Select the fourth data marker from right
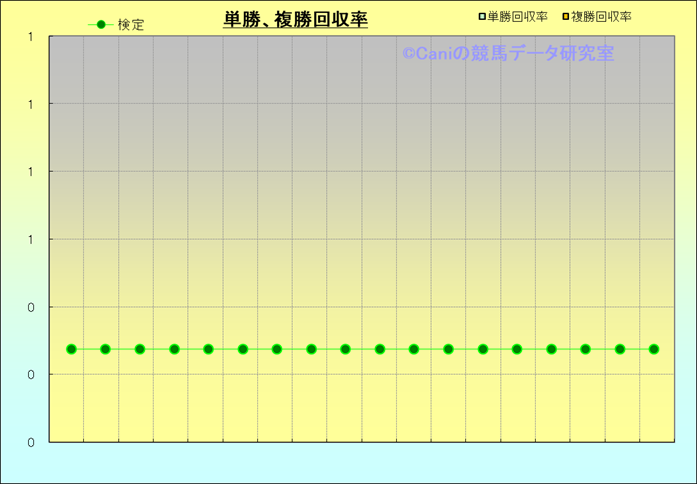697x484 pixels. (x=551, y=349)
